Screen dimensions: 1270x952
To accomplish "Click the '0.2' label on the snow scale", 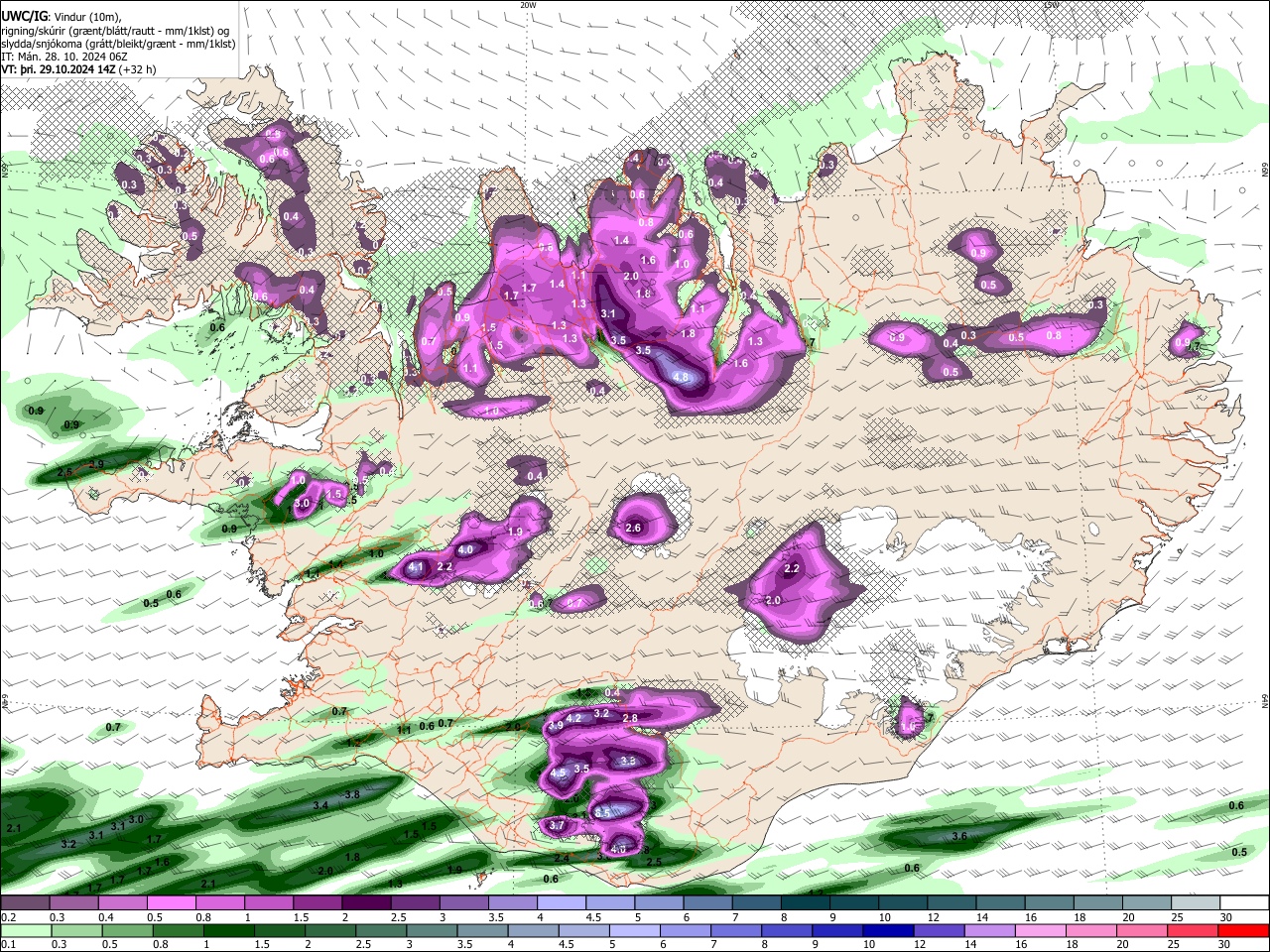I will click(x=8, y=917).
